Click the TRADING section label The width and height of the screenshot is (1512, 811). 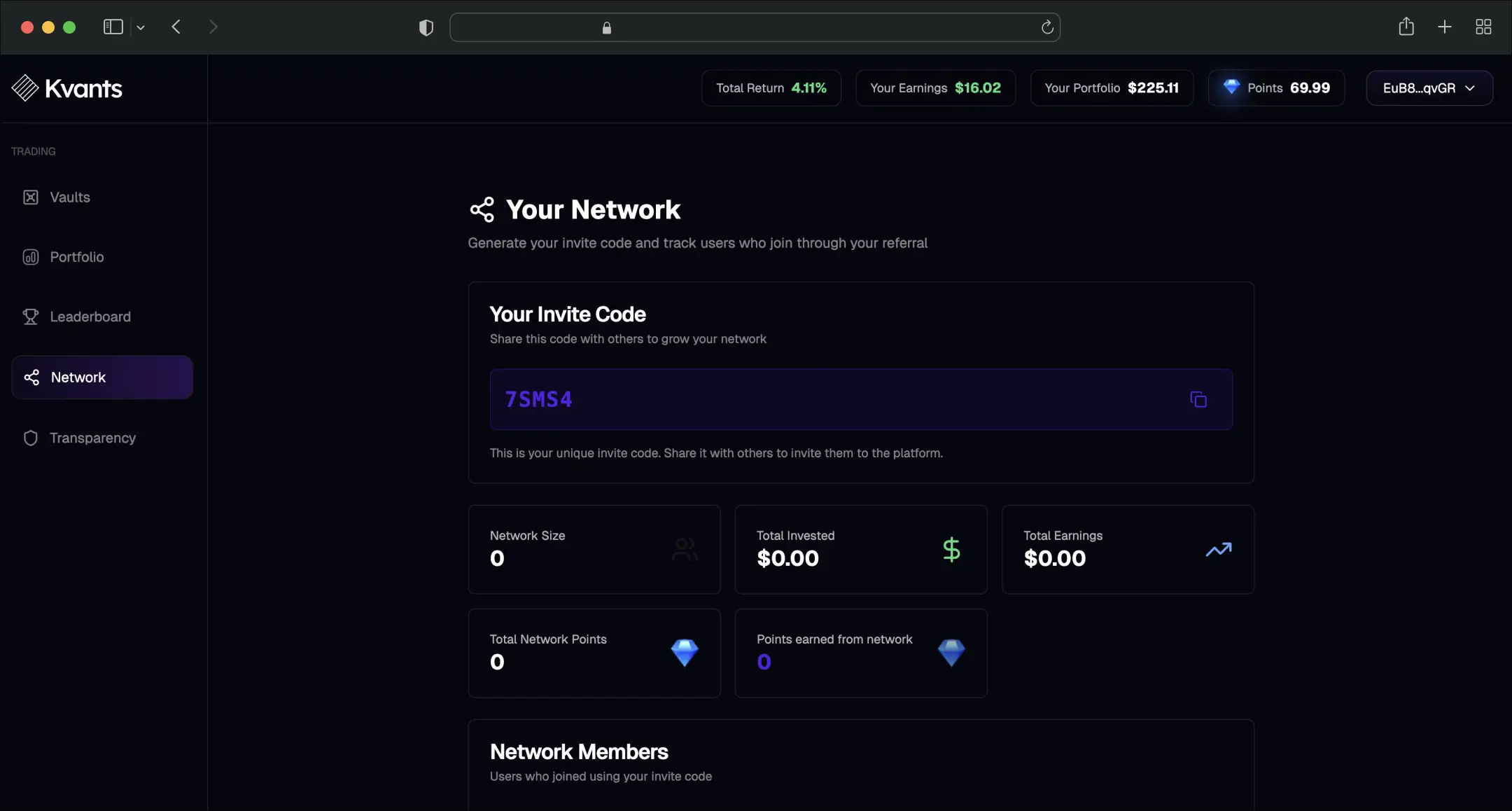click(34, 151)
